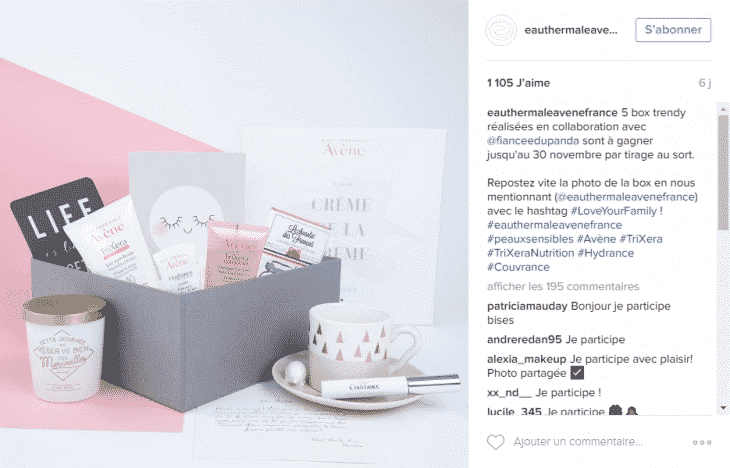The height and width of the screenshot is (468, 730).
Task: Open the three-dot more options menu
Action: coord(702,442)
